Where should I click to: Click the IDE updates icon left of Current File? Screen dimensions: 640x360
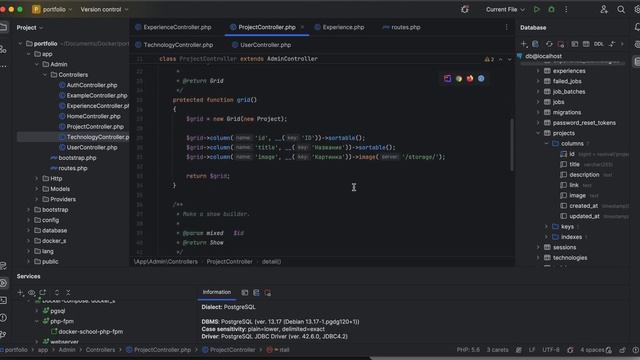point(465,9)
